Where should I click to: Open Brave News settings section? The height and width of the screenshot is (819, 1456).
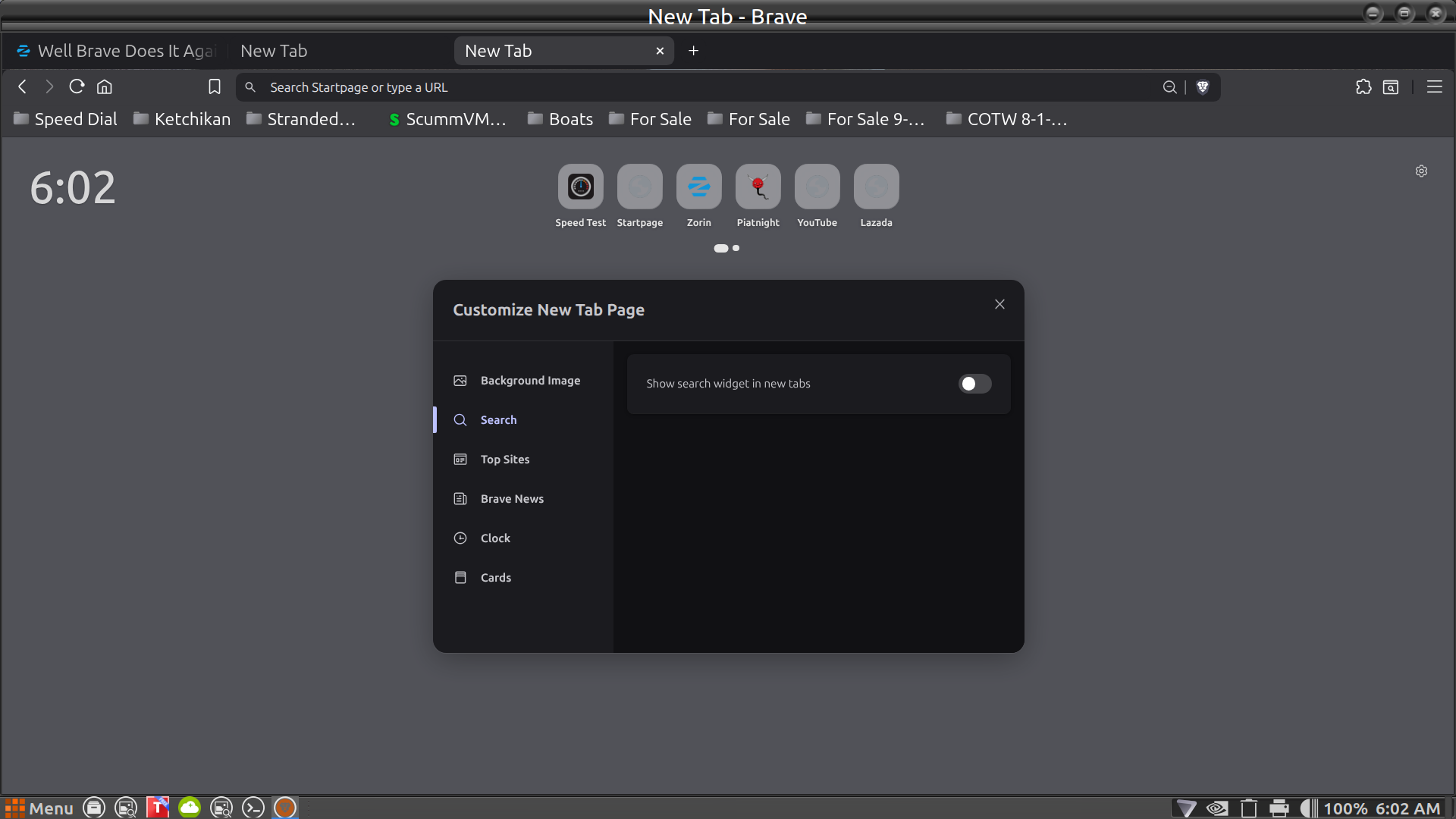[x=512, y=499]
